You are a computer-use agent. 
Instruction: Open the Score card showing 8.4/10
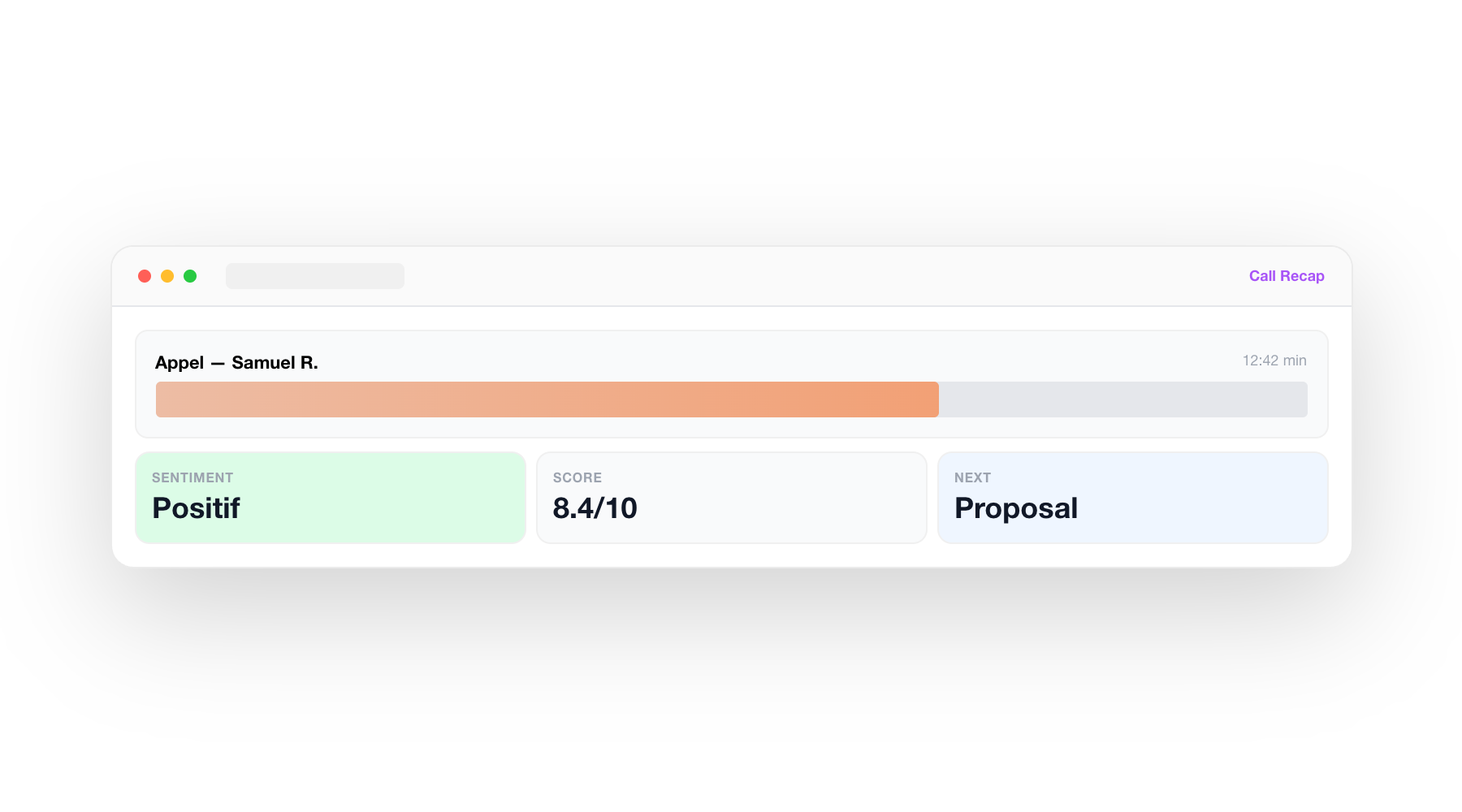coord(730,497)
